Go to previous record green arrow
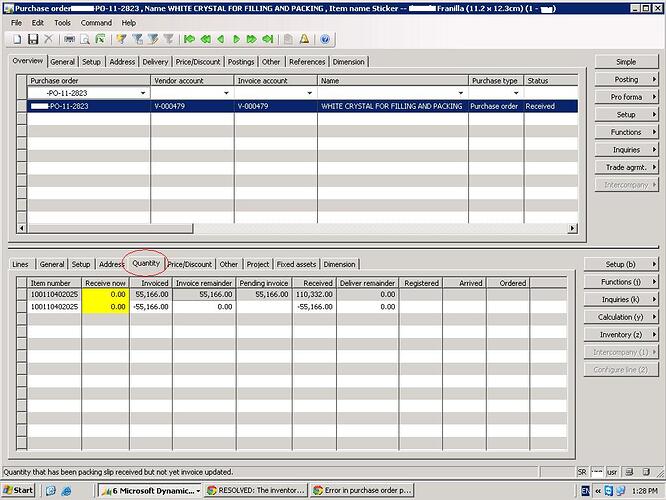Viewport: 666px width, 500px height. click(220, 40)
